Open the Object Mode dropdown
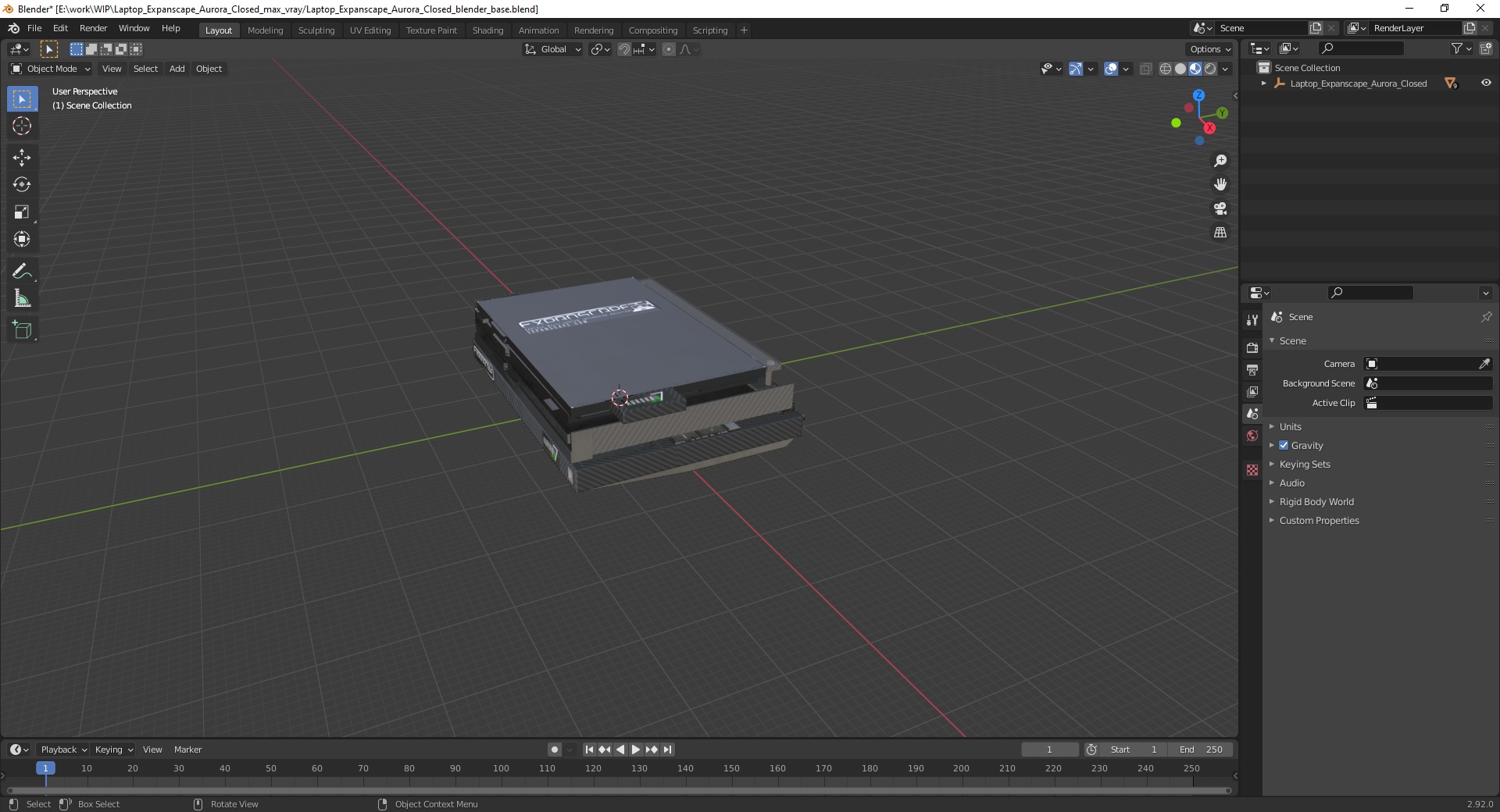Viewport: 1500px width, 812px height. 51,69
